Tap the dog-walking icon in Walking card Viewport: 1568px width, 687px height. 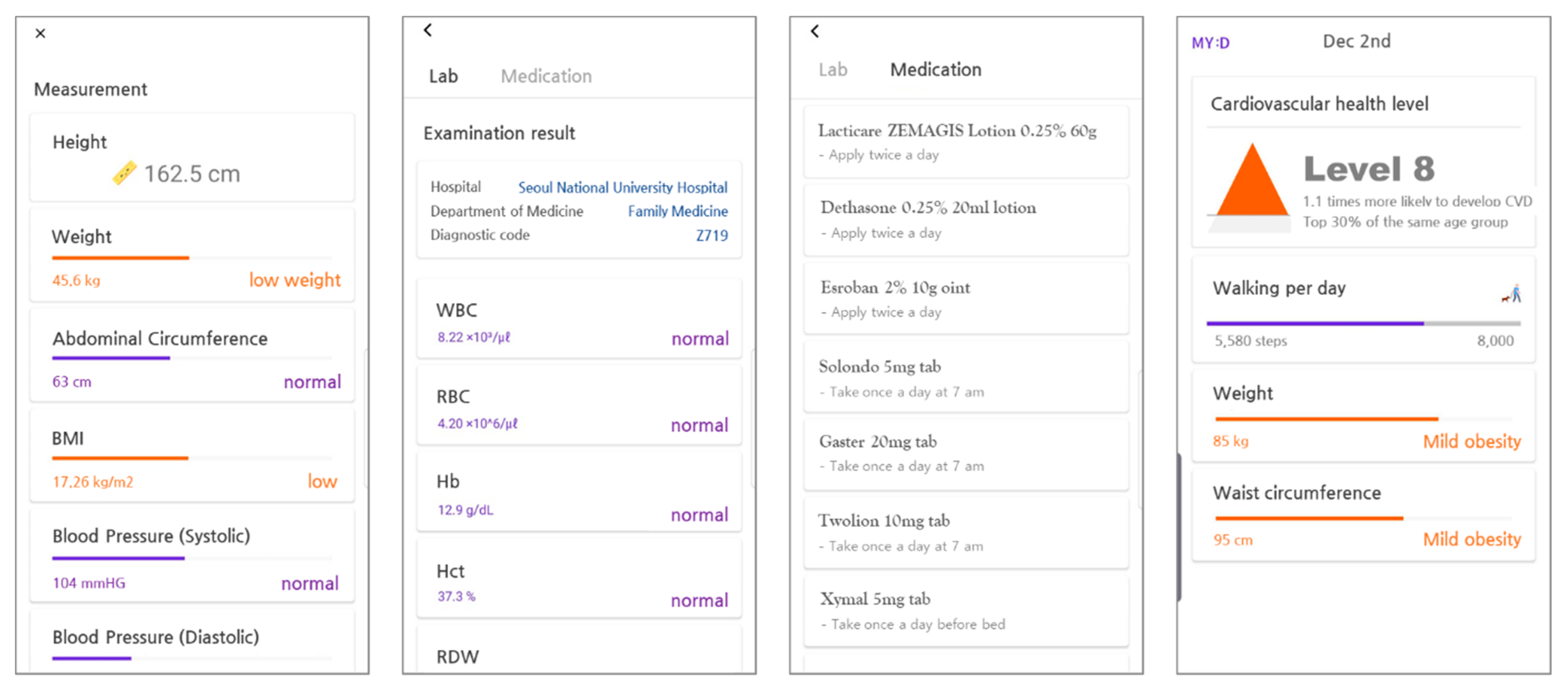(x=1512, y=294)
